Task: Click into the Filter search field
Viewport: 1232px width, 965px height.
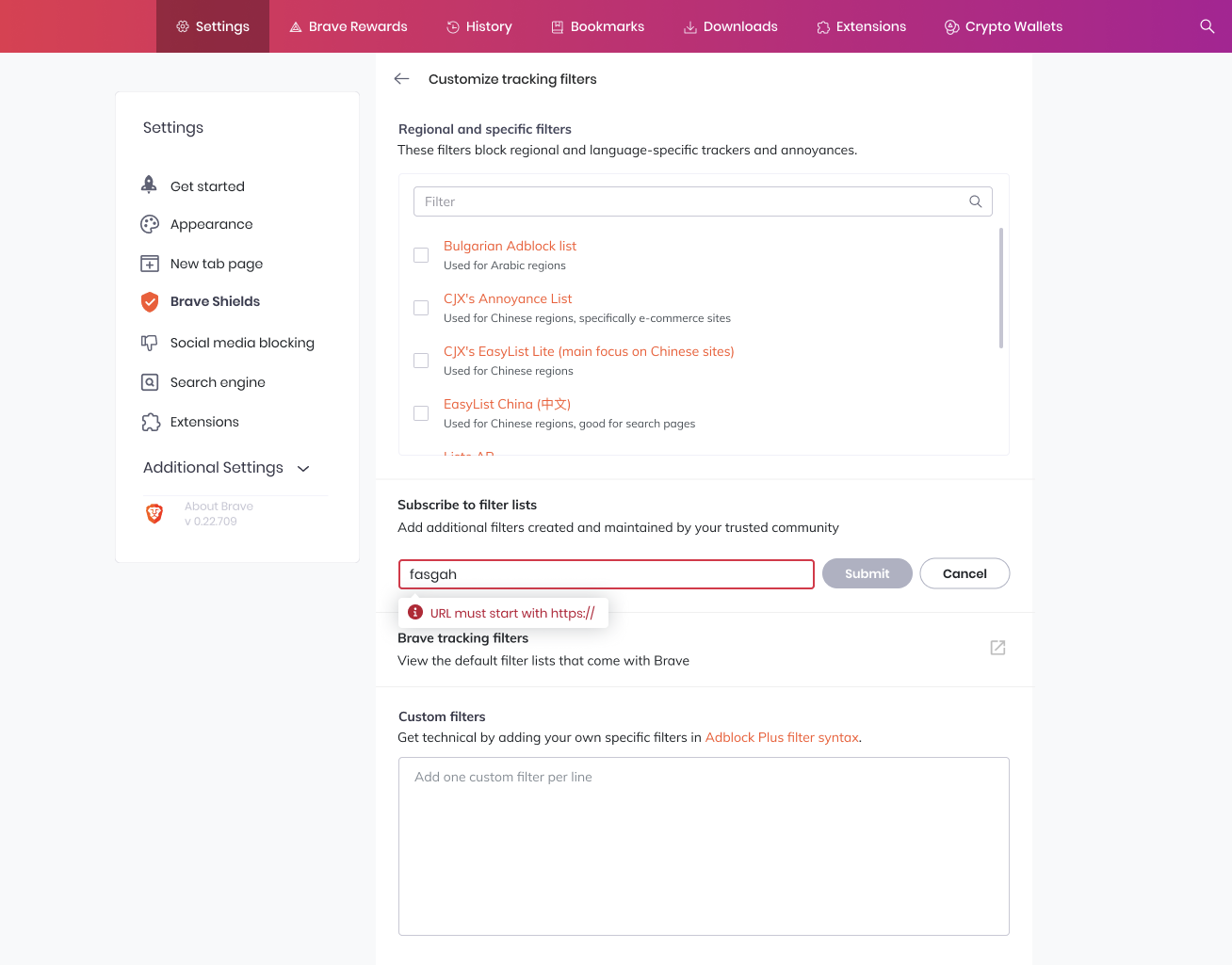Action: 703,201
